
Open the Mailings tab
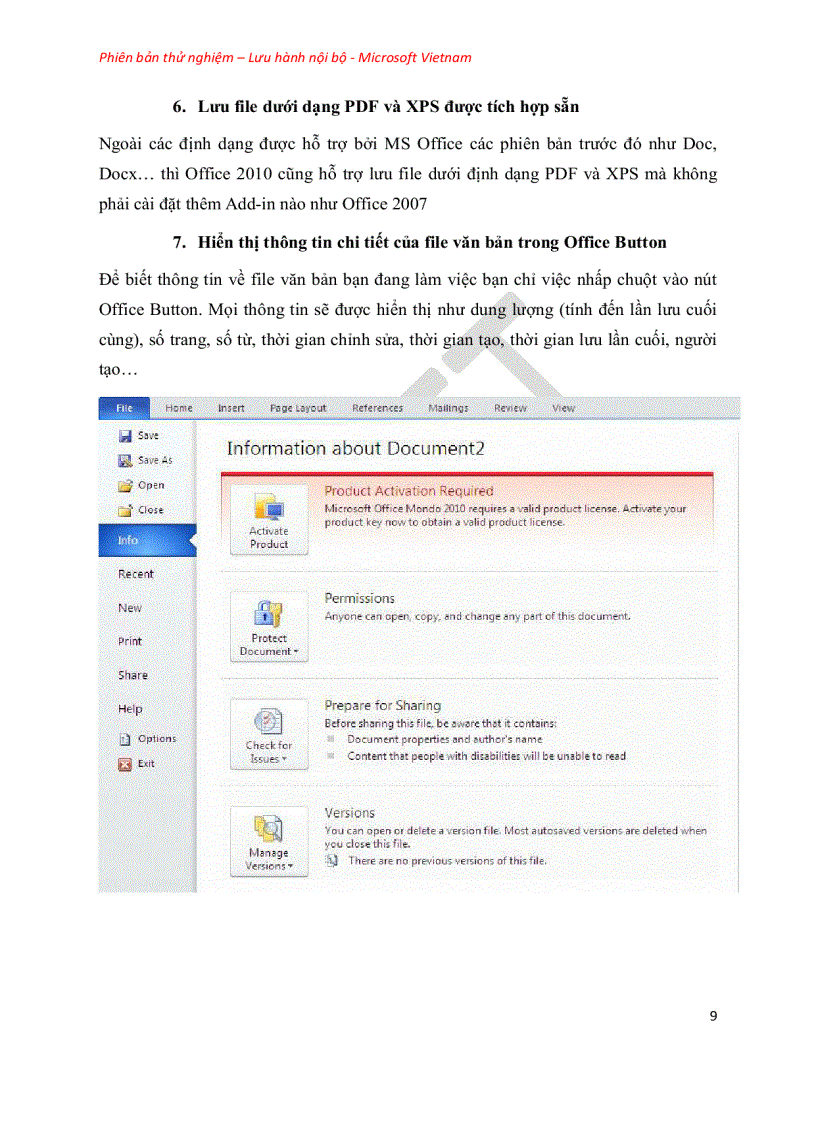pyautogui.click(x=447, y=408)
